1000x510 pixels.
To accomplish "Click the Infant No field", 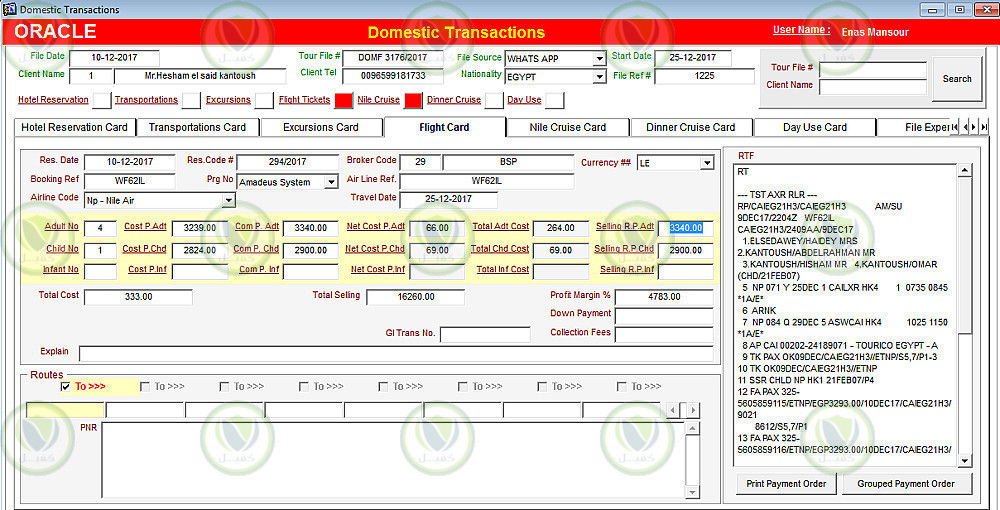I will tap(100, 272).
